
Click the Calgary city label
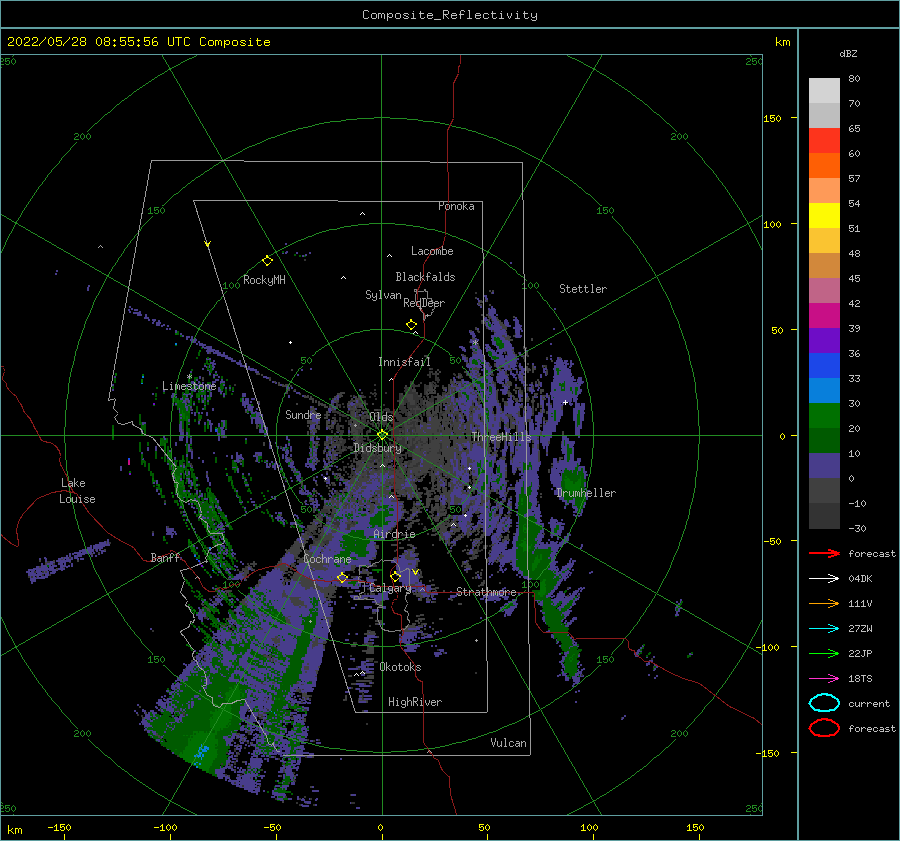[390, 588]
